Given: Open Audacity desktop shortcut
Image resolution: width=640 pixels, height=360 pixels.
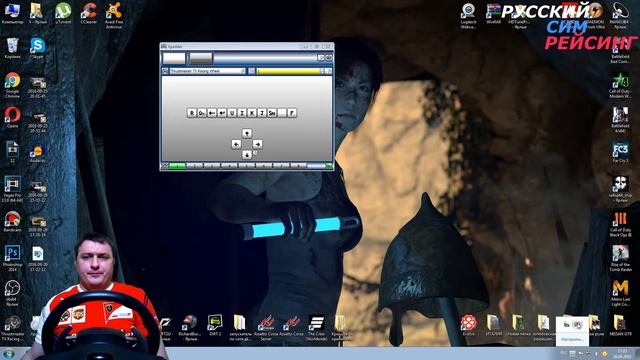Looking at the screenshot, I should coord(37,154).
